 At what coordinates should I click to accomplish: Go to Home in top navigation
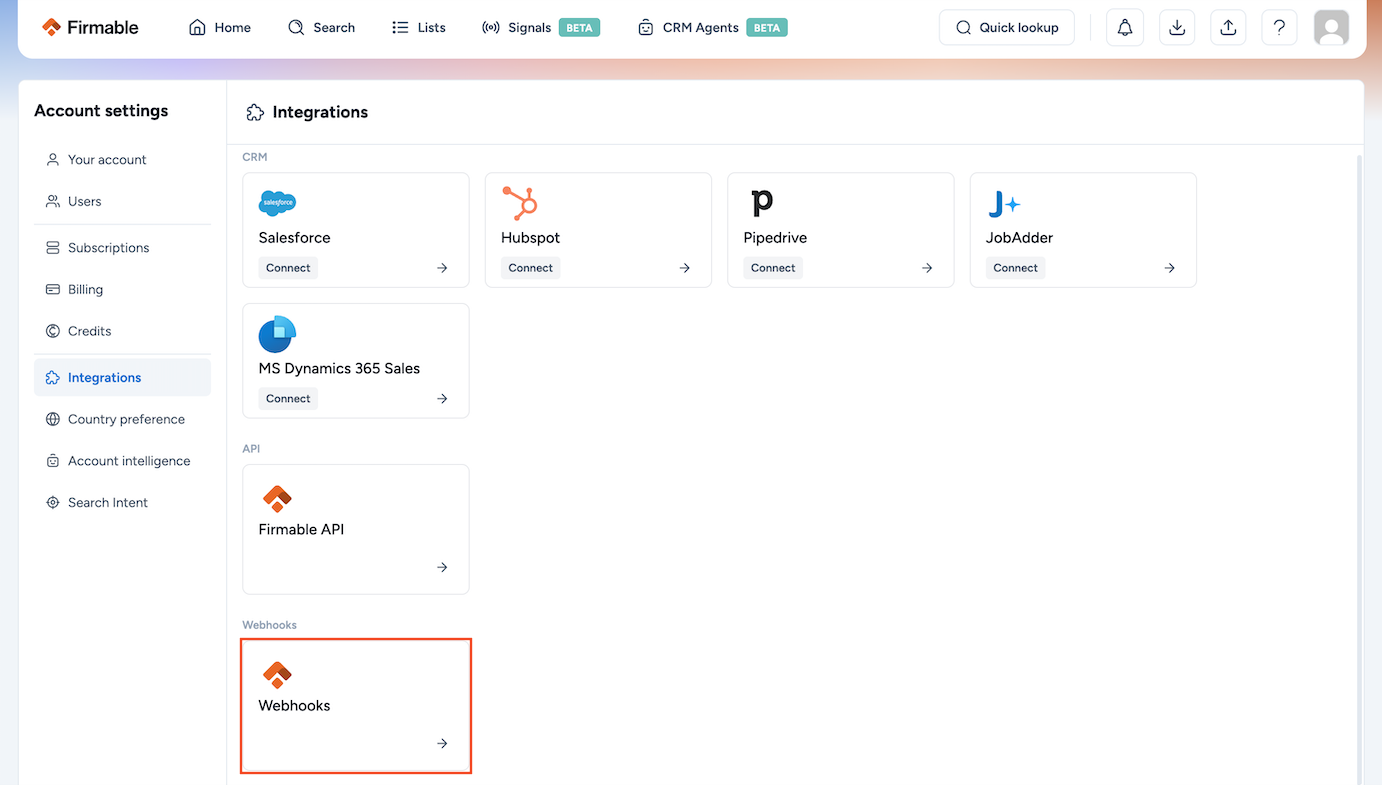(x=220, y=27)
